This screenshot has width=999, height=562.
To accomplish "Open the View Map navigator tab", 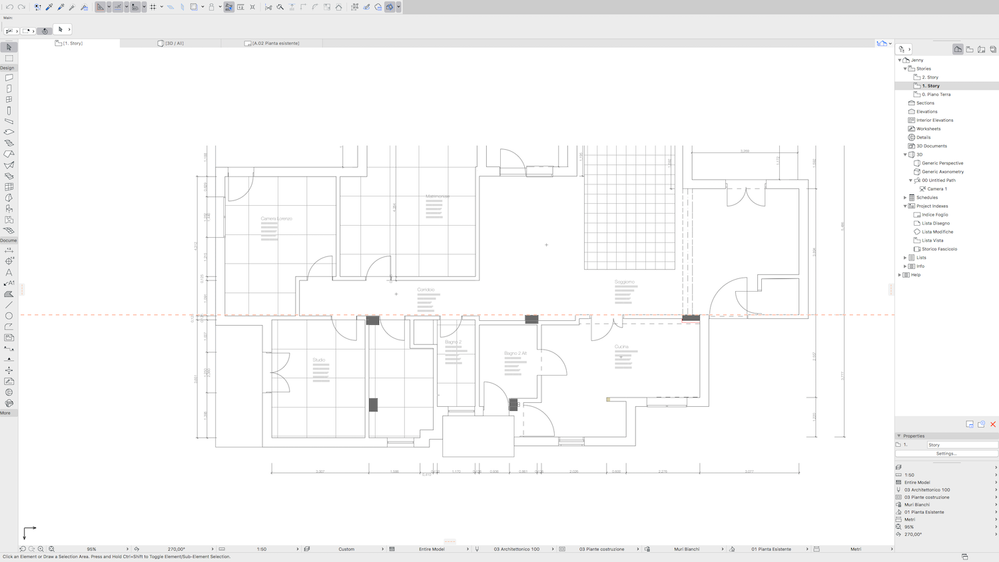I will (x=970, y=49).
